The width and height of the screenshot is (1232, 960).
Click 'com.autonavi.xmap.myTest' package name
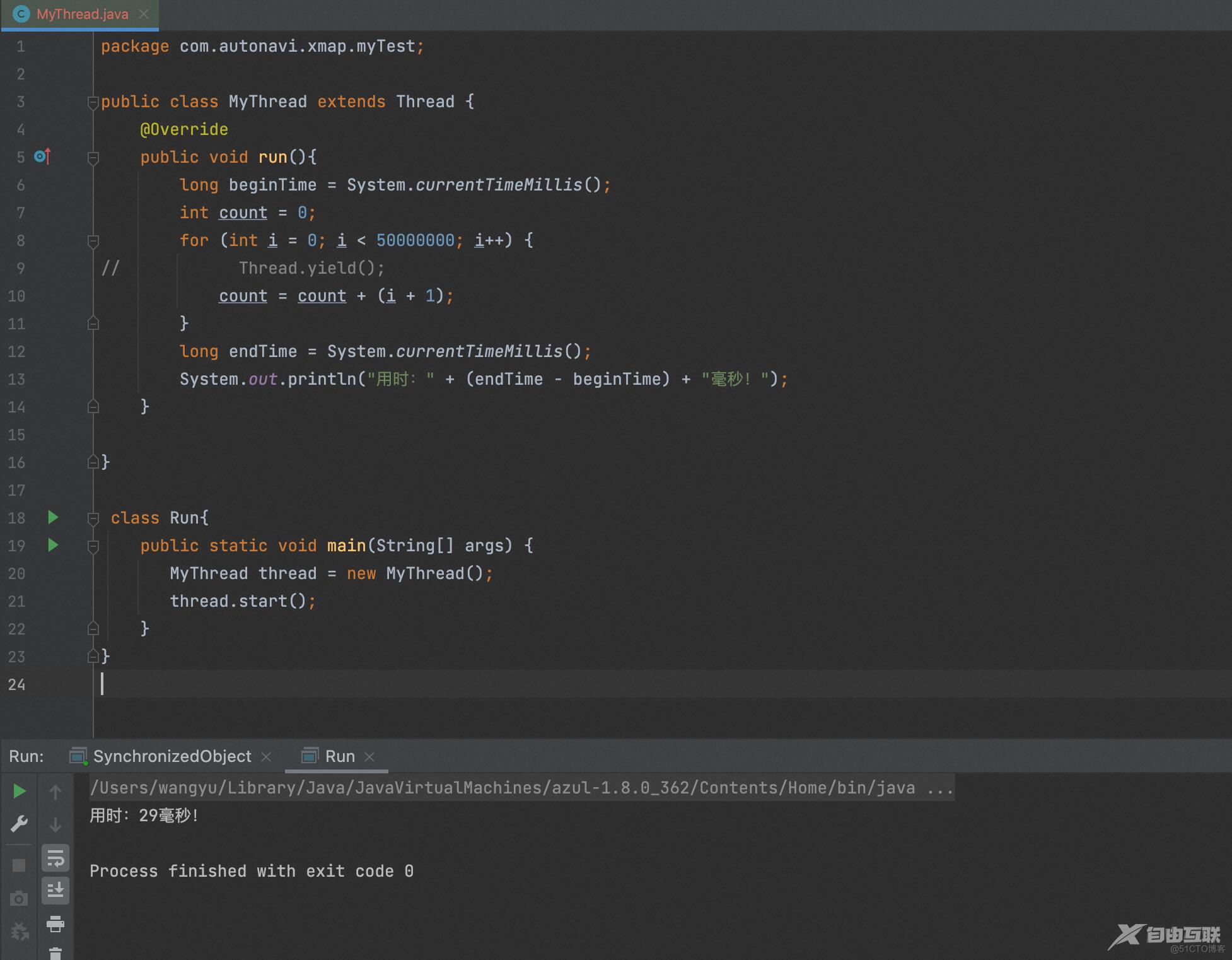pos(297,46)
